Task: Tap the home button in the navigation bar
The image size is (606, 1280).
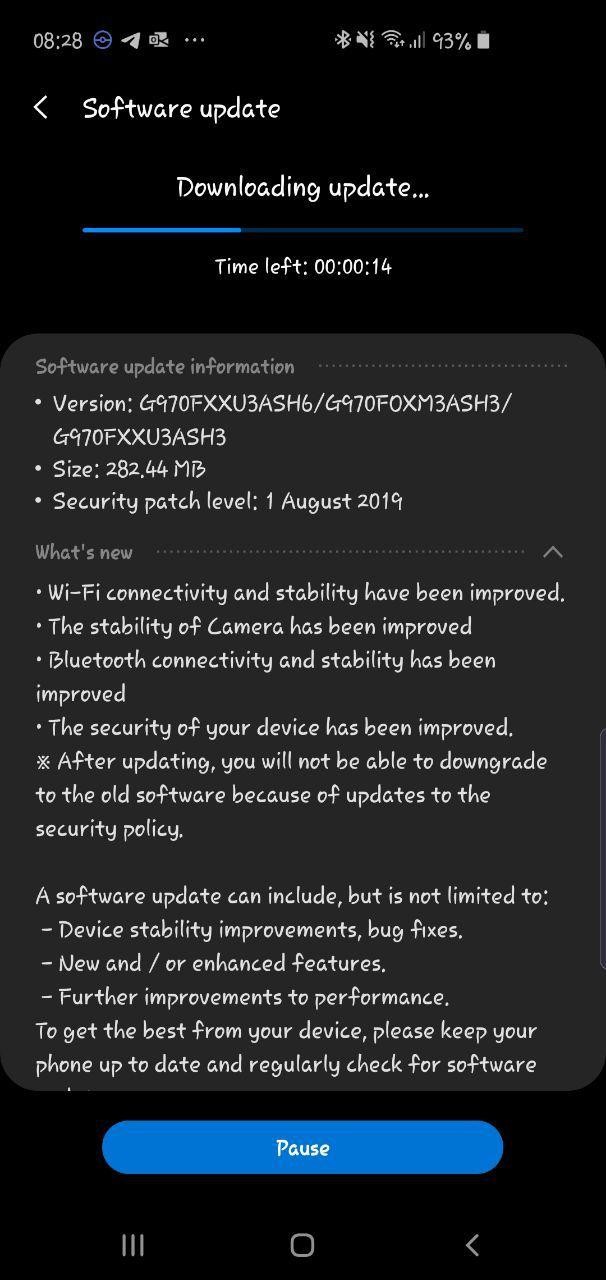Action: click(x=302, y=1244)
